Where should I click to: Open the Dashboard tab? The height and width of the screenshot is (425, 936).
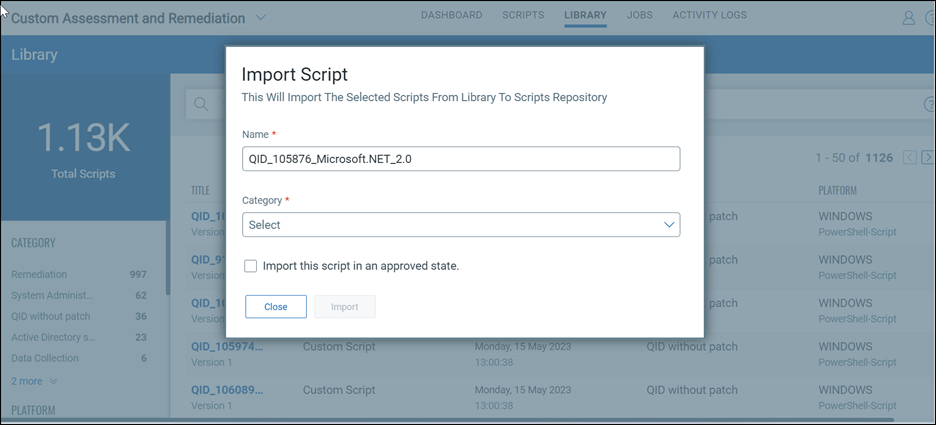pos(451,16)
